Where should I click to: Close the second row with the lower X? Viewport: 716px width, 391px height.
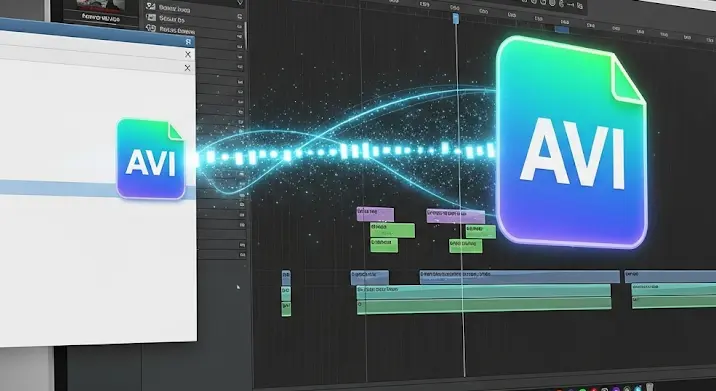click(x=187, y=68)
